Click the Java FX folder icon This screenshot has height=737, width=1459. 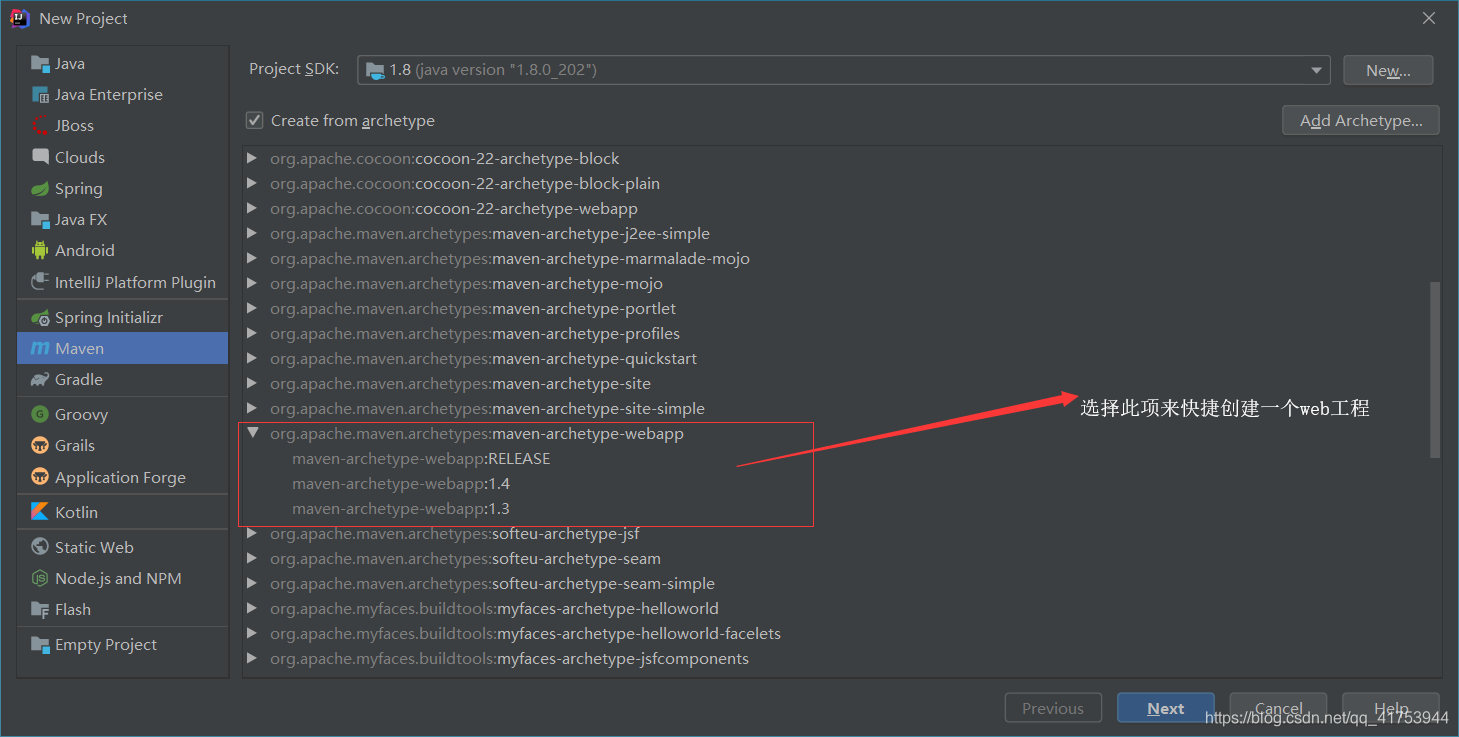[x=40, y=219]
